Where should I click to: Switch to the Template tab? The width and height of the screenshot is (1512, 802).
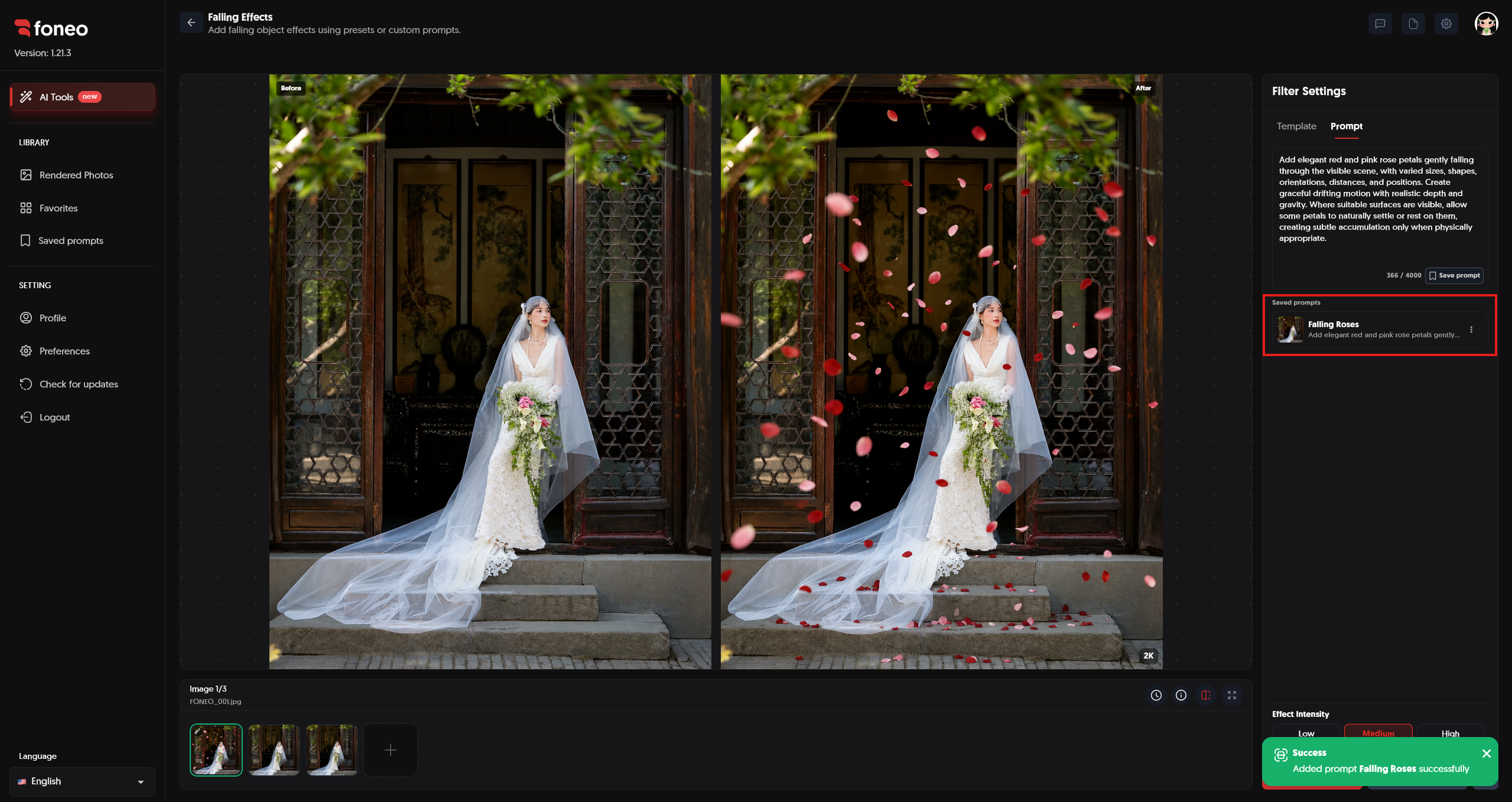point(1296,126)
